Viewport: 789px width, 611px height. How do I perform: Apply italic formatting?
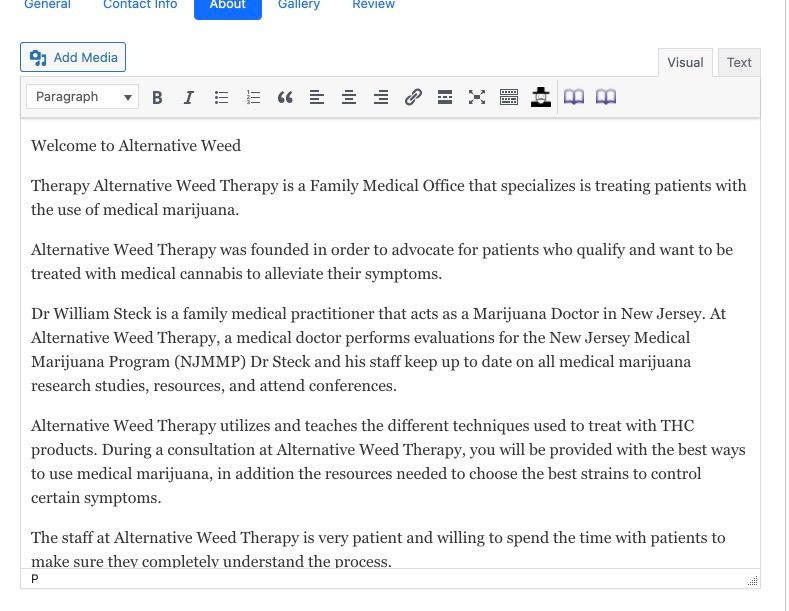[x=189, y=97]
